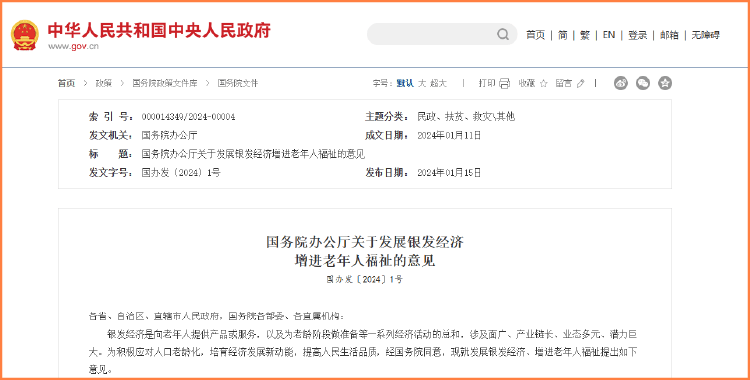
Task: Click the heading line 增进老年人福祉的意见
Action: pos(365,261)
